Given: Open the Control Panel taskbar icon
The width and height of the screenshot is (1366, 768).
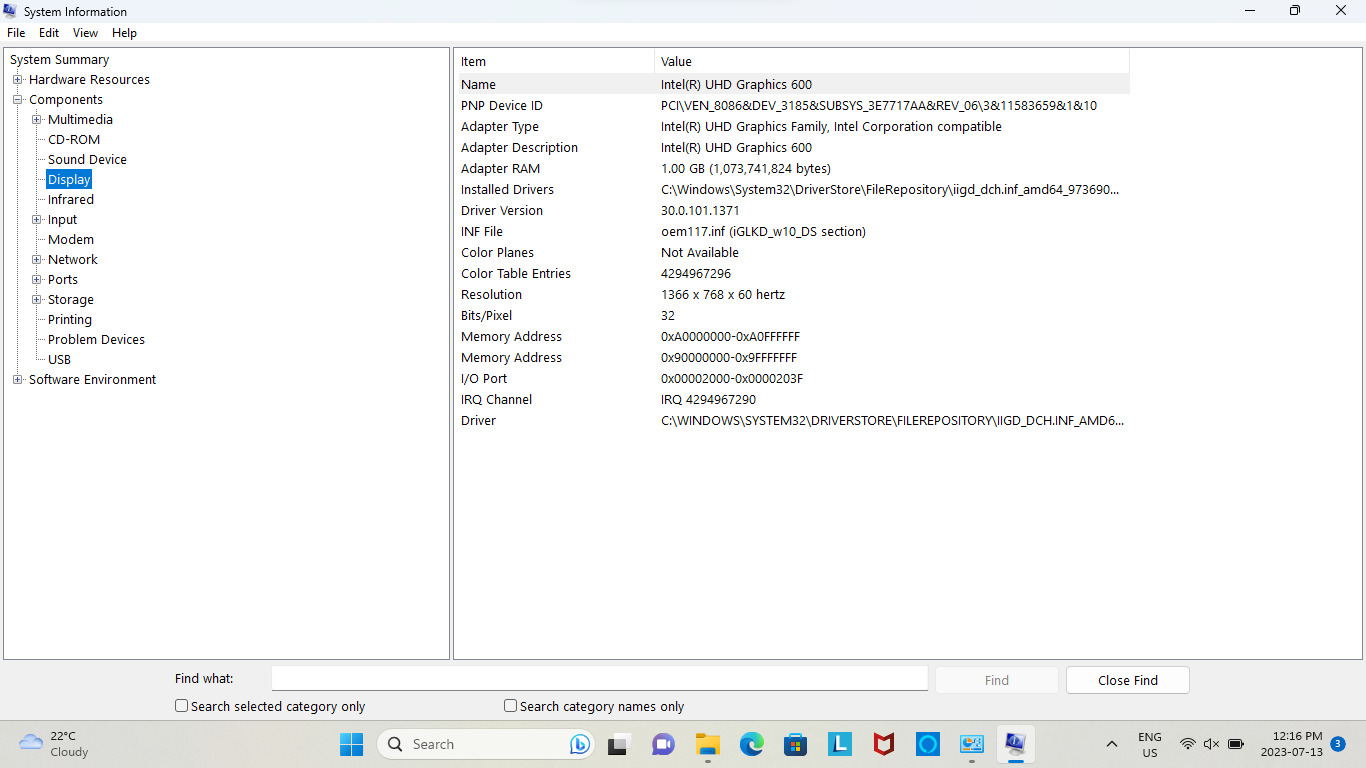Looking at the screenshot, I should click(972, 744).
